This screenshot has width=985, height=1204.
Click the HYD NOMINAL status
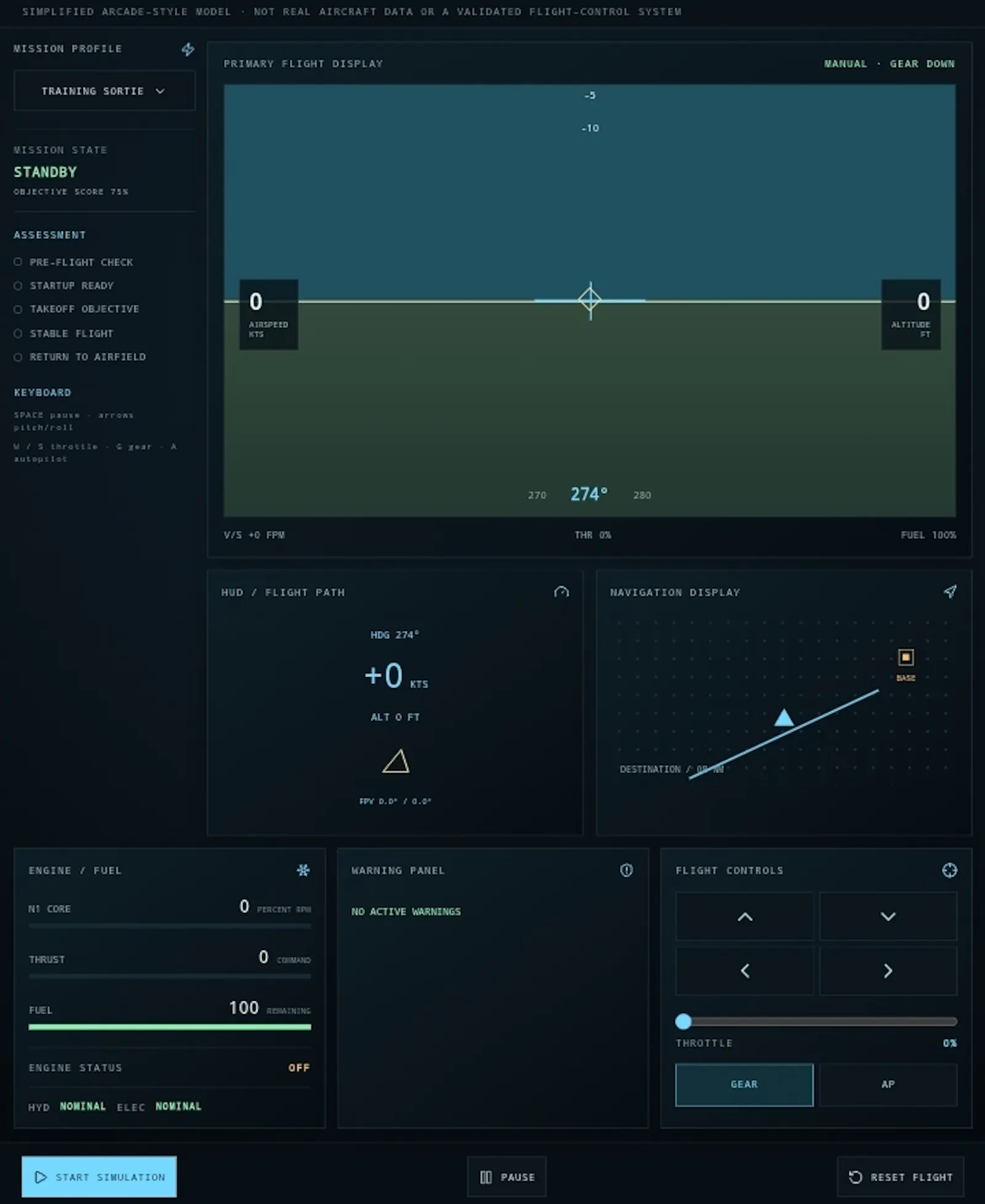(x=67, y=1107)
